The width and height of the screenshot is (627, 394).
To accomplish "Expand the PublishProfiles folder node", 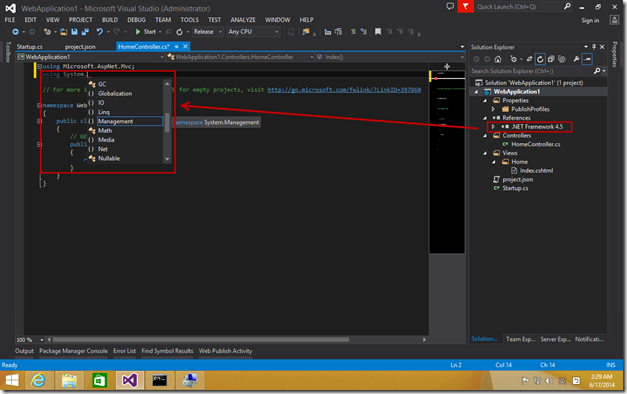I will coord(493,109).
